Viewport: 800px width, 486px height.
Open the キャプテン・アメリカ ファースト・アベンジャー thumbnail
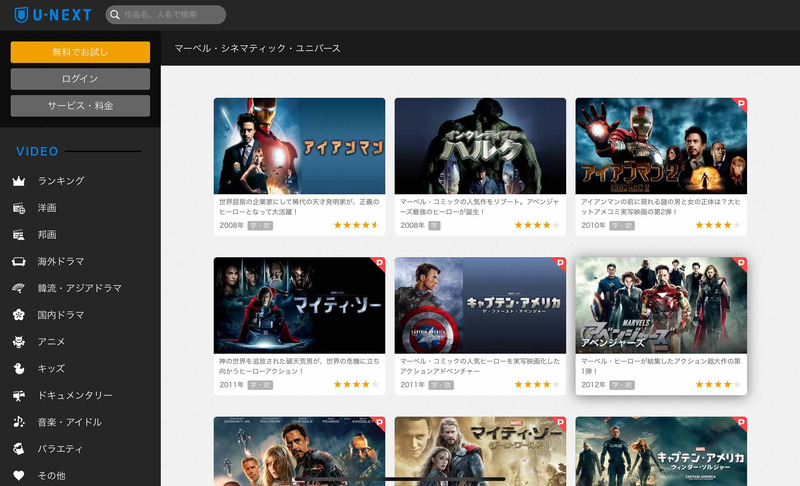pos(480,305)
